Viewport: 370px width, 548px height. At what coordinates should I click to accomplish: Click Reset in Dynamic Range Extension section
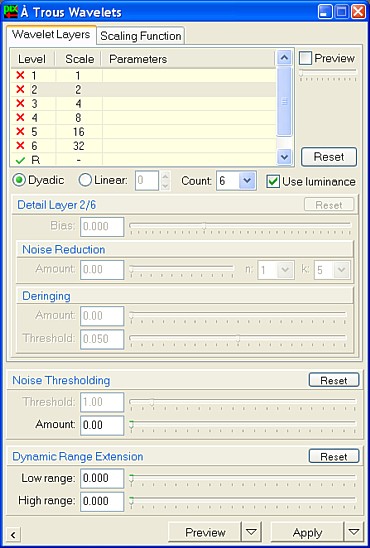[x=334, y=456]
